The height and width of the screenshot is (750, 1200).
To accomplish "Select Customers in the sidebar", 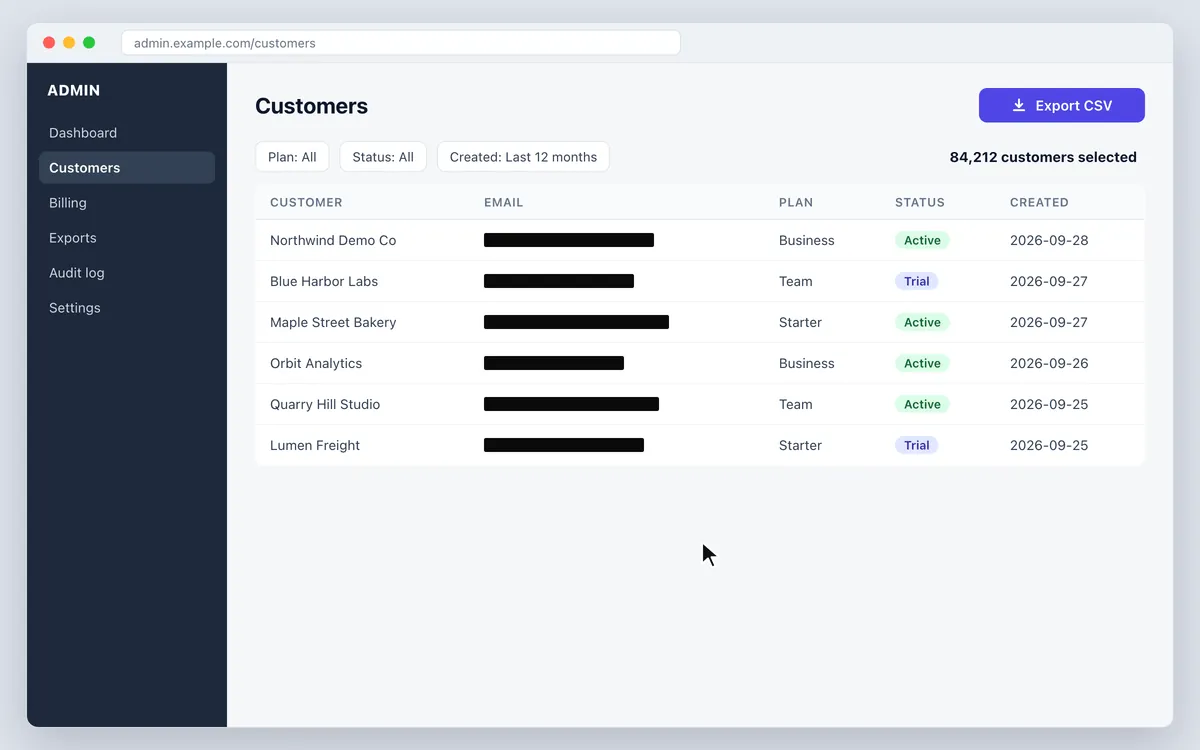I will (x=127, y=168).
